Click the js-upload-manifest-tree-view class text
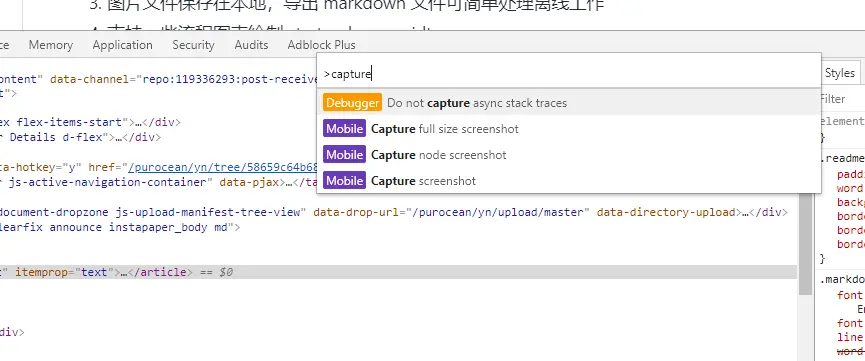 [207, 212]
